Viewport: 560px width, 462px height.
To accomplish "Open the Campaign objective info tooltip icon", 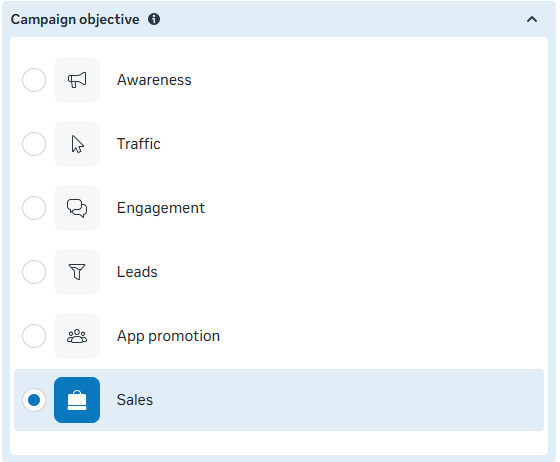I will [154, 19].
